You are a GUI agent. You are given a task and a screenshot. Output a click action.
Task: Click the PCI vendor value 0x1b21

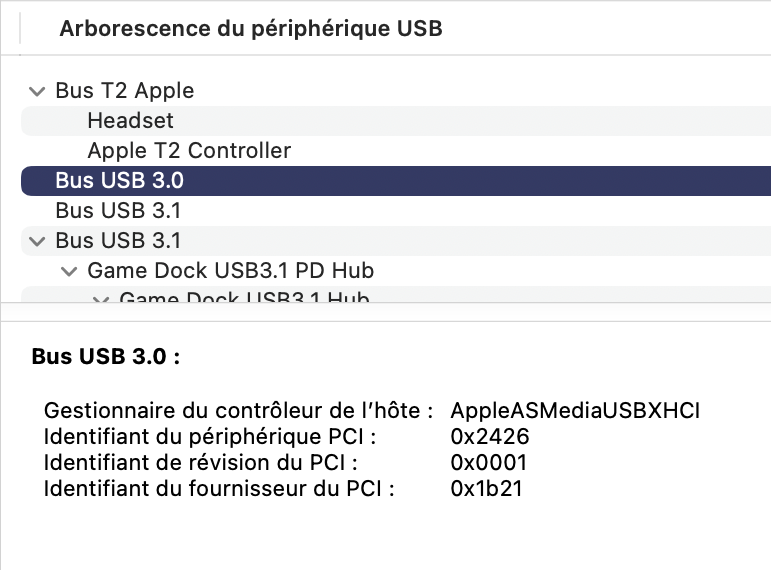click(486, 489)
